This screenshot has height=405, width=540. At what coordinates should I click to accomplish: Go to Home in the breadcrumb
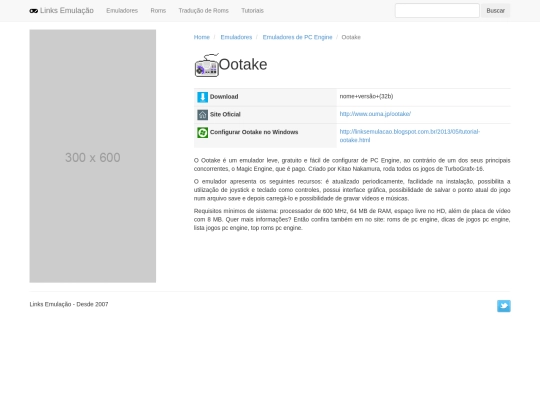201,37
